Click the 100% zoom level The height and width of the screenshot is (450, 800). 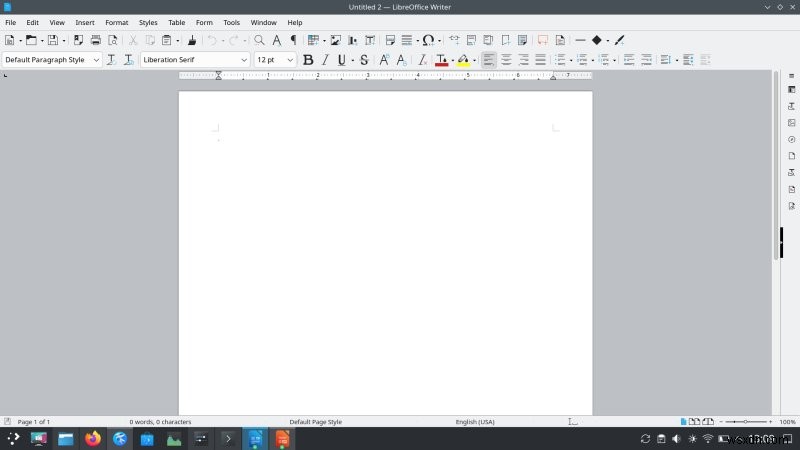787,422
